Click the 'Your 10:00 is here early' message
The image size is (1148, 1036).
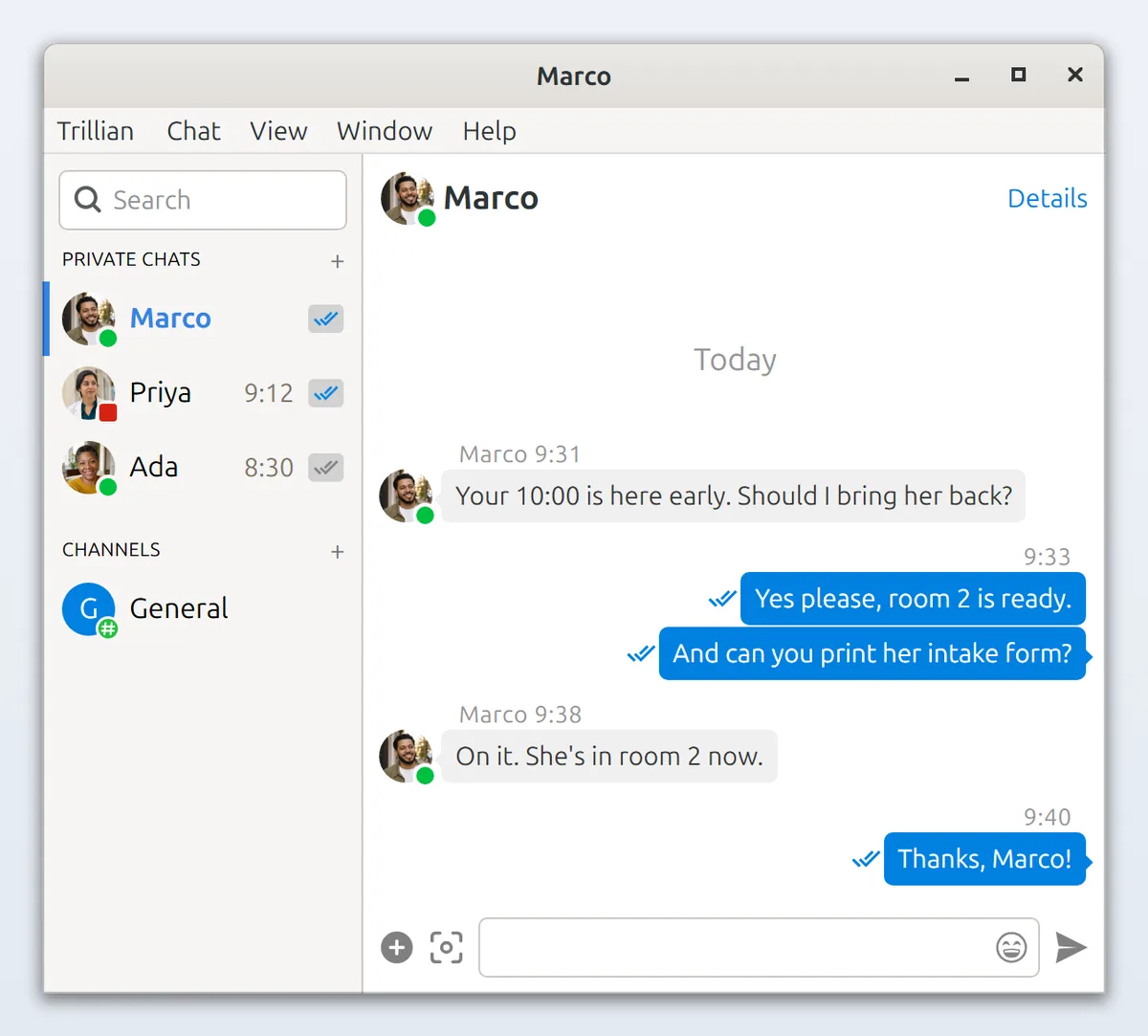(734, 496)
